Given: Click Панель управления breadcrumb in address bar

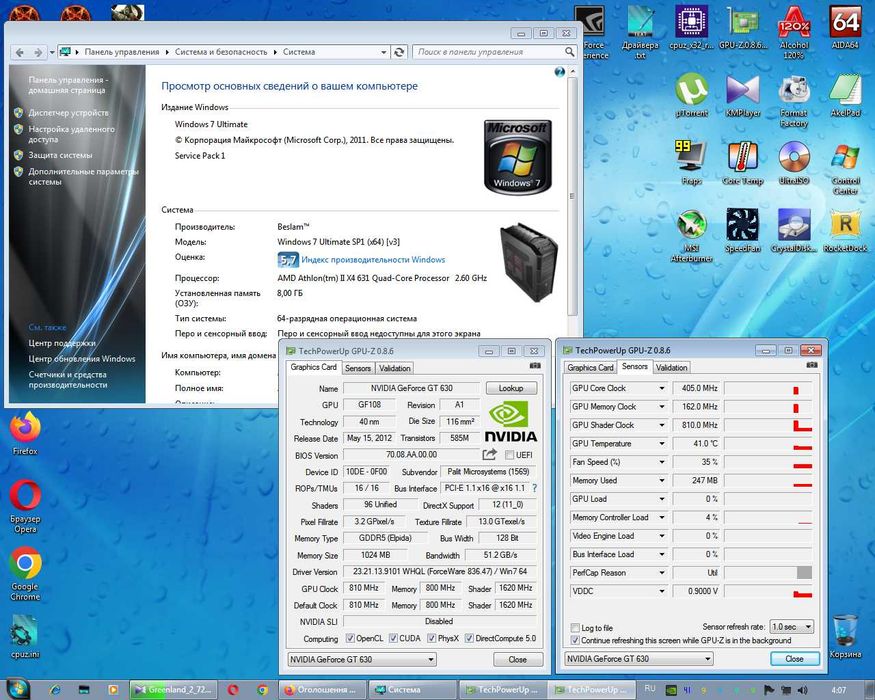Looking at the screenshot, I should (122, 52).
